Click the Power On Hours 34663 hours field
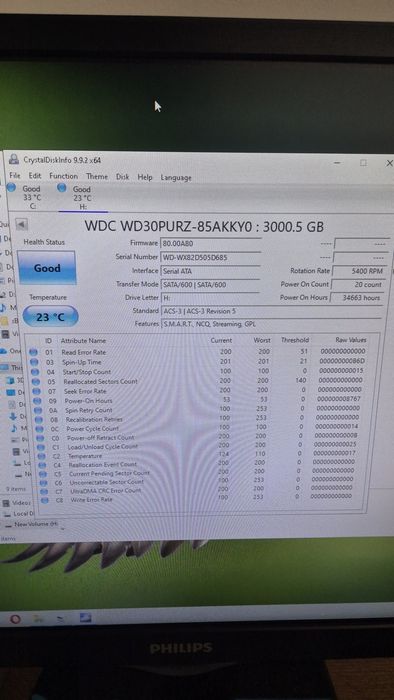Viewport: 394px width, 700px height. 357,298
